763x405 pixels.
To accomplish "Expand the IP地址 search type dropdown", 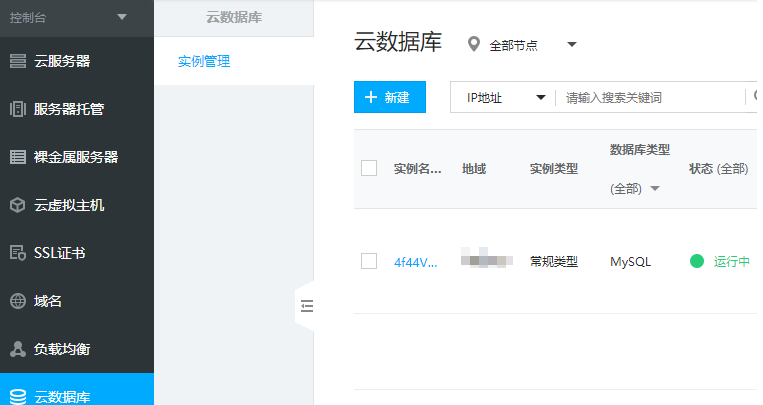I will click(x=541, y=97).
